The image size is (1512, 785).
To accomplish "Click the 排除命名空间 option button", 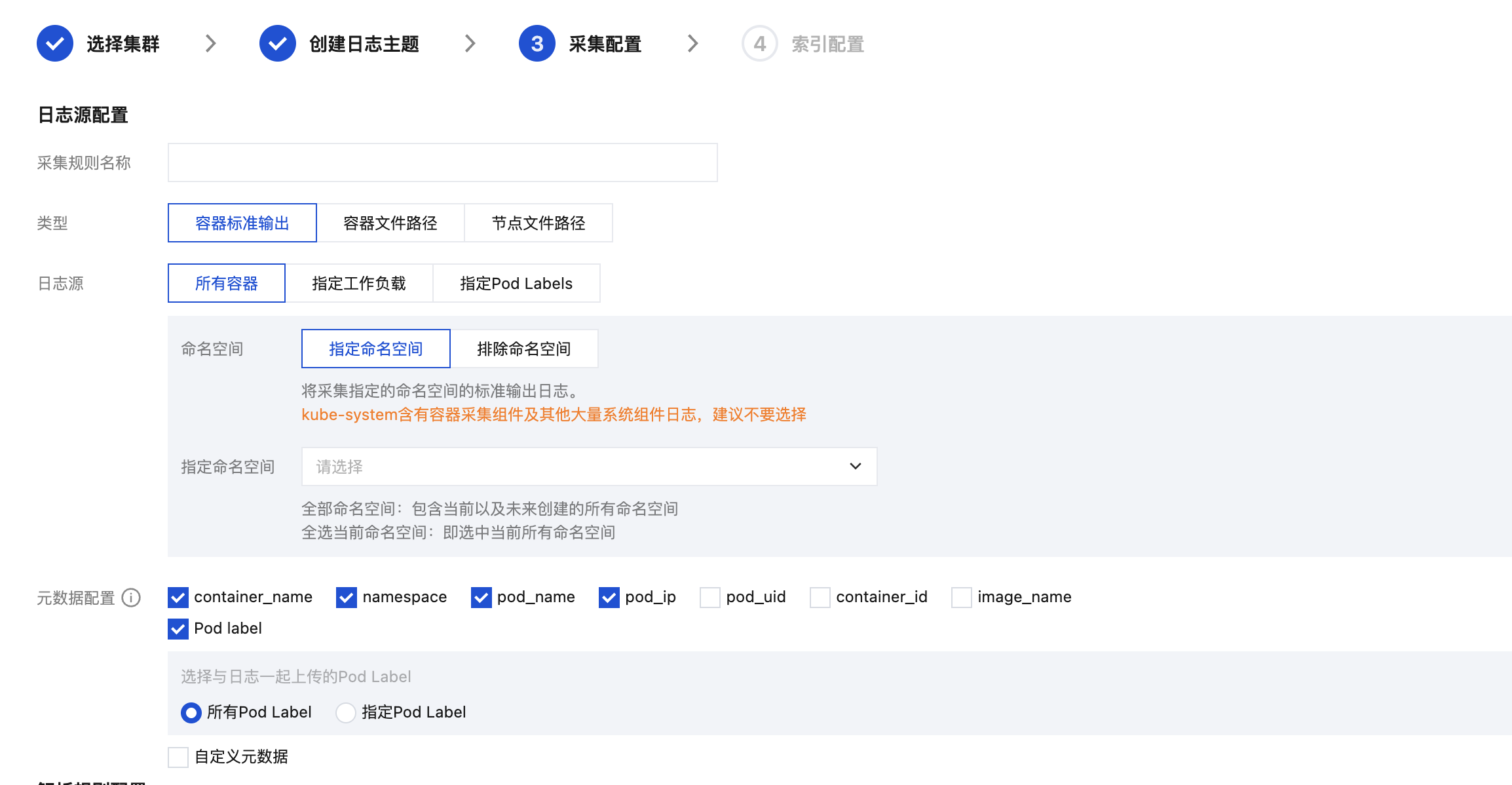I will coord(524,349).
